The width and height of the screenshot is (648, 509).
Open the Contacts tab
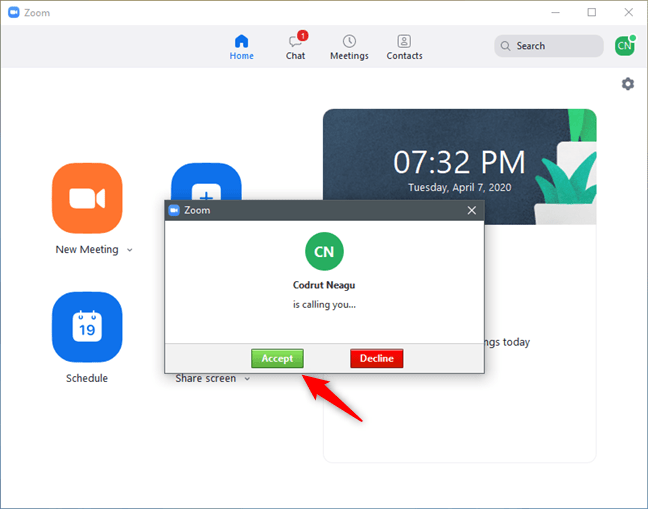click(x=404, y=47)
